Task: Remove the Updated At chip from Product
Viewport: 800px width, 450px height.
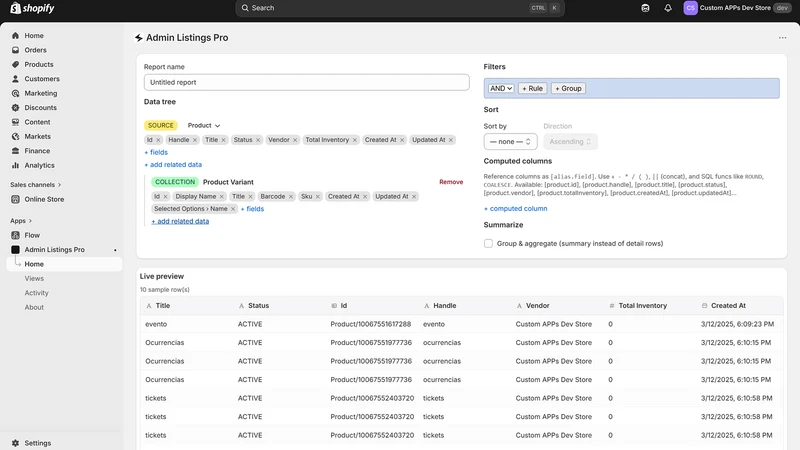Action: pyautogui.click(x=451, y=140)
